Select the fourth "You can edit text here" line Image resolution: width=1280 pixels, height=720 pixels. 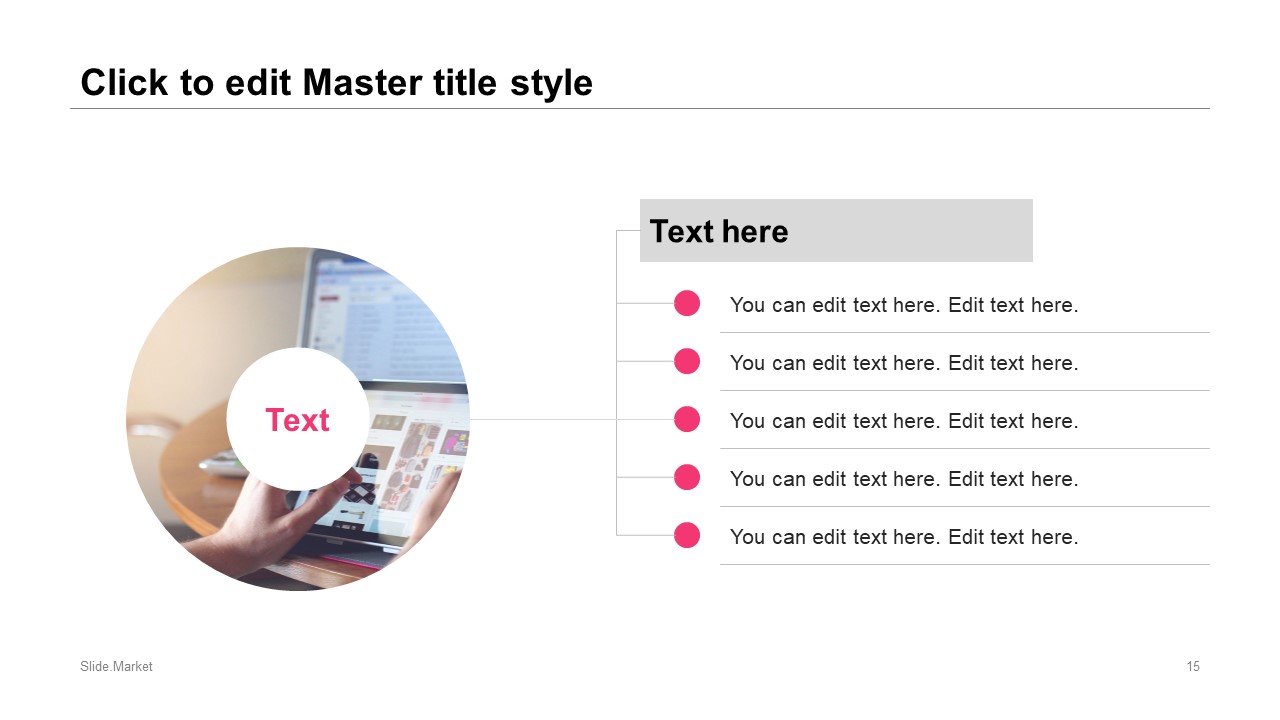coord(904,479)
